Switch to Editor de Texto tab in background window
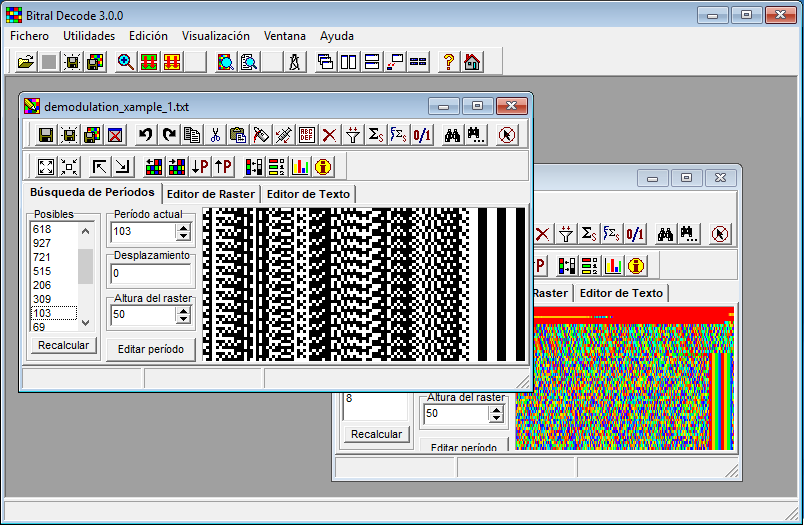Viewport: 804px width, 525px height. pyautogui.click(x=621, y=293)
